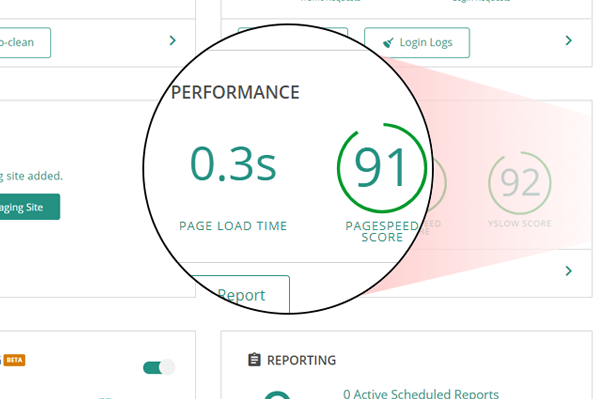Image resolution: width=609 pixels, height=399 pixels.
Task: Click the Staging Site button
Action: 30,207
